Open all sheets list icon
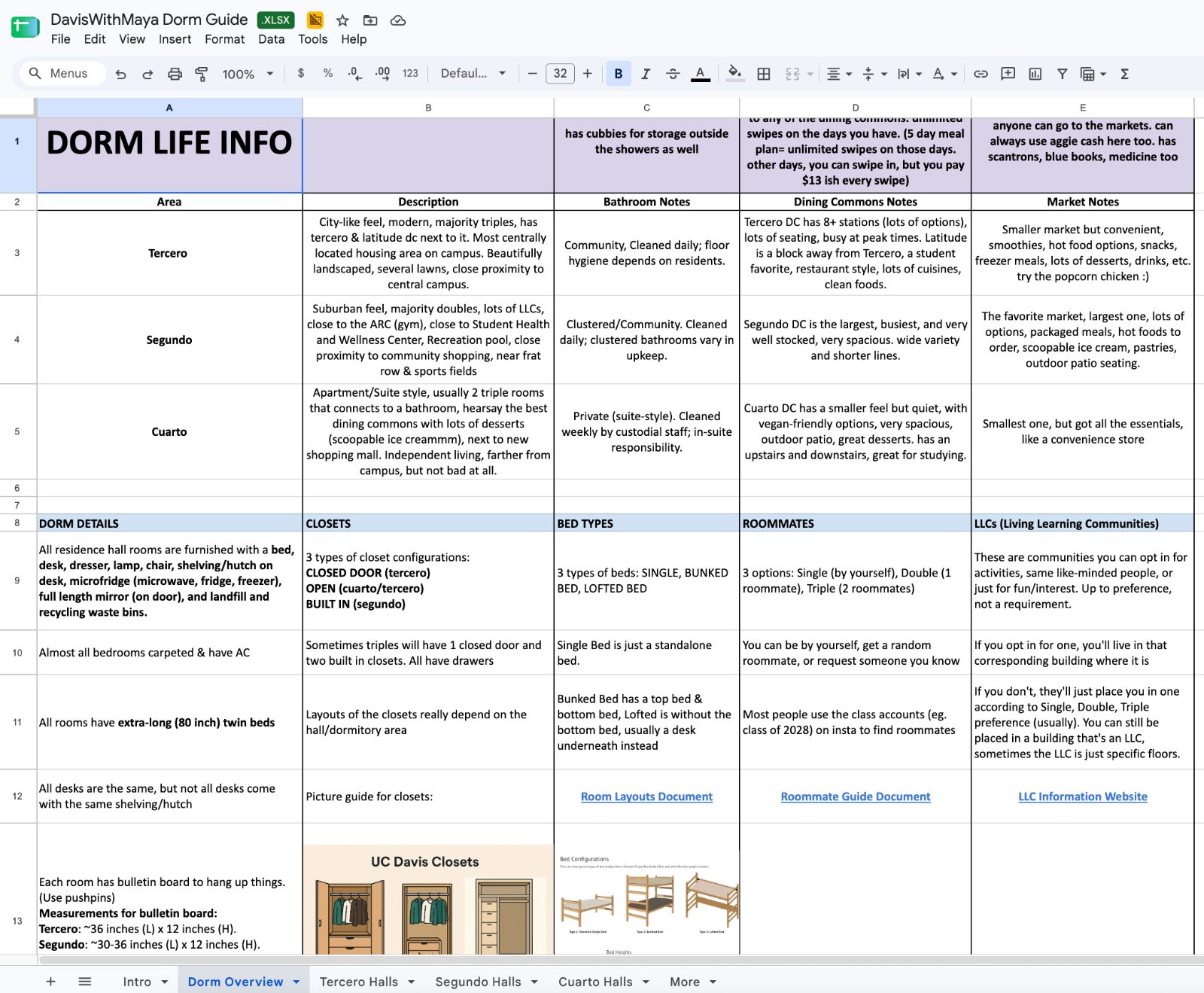This screenshot has width=1204, height=993. (85, 981)
